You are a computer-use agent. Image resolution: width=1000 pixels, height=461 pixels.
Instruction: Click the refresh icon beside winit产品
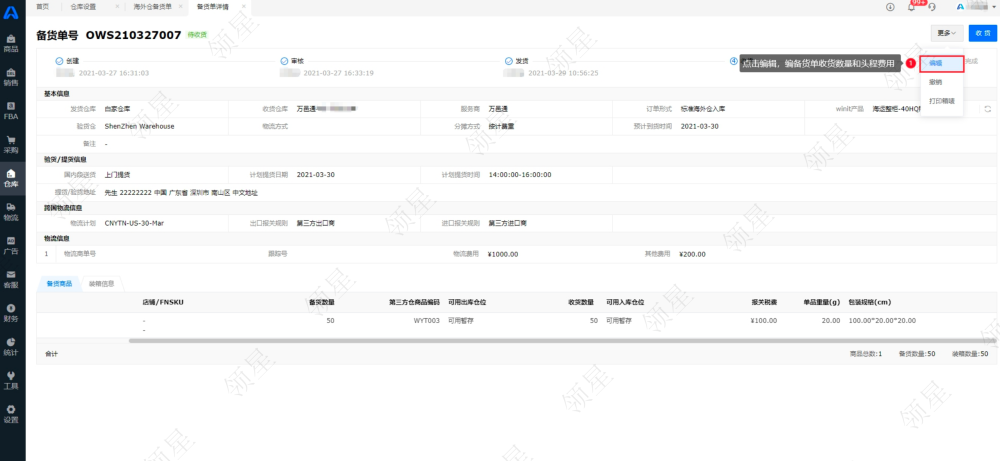pyautogui.click(x=987, y=109)
